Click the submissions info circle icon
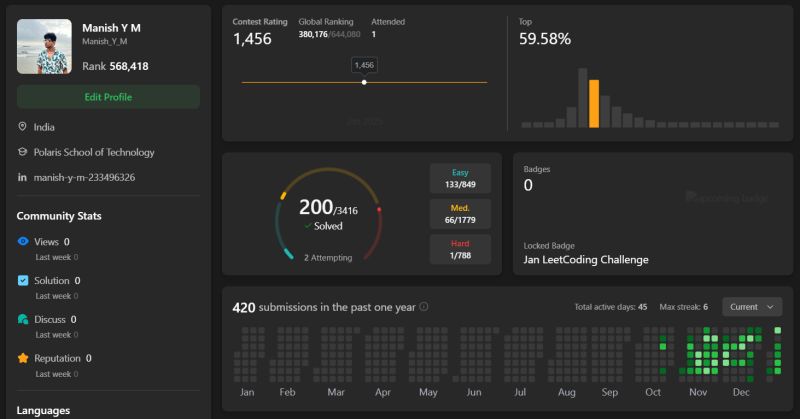Viewport: 800px width, 419px height. (x=423, y=307)
